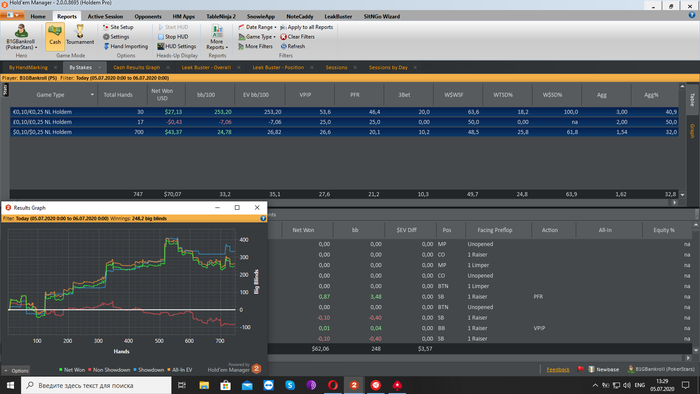Switch to the Cash Results Graph tab
The width and height of the screenshot is (700, 394).
coord(137,67)
